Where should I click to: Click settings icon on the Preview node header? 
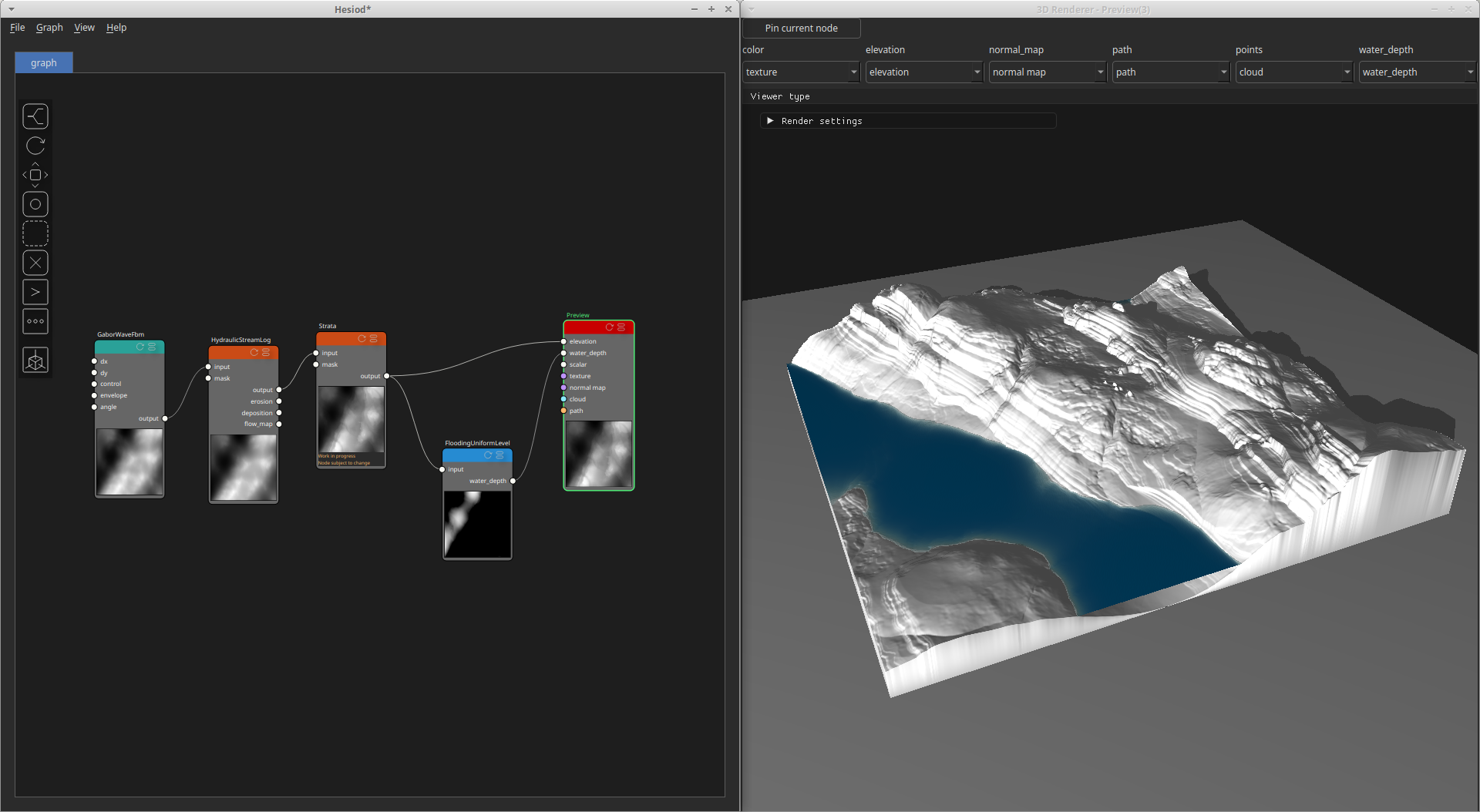tap(621, 327)
